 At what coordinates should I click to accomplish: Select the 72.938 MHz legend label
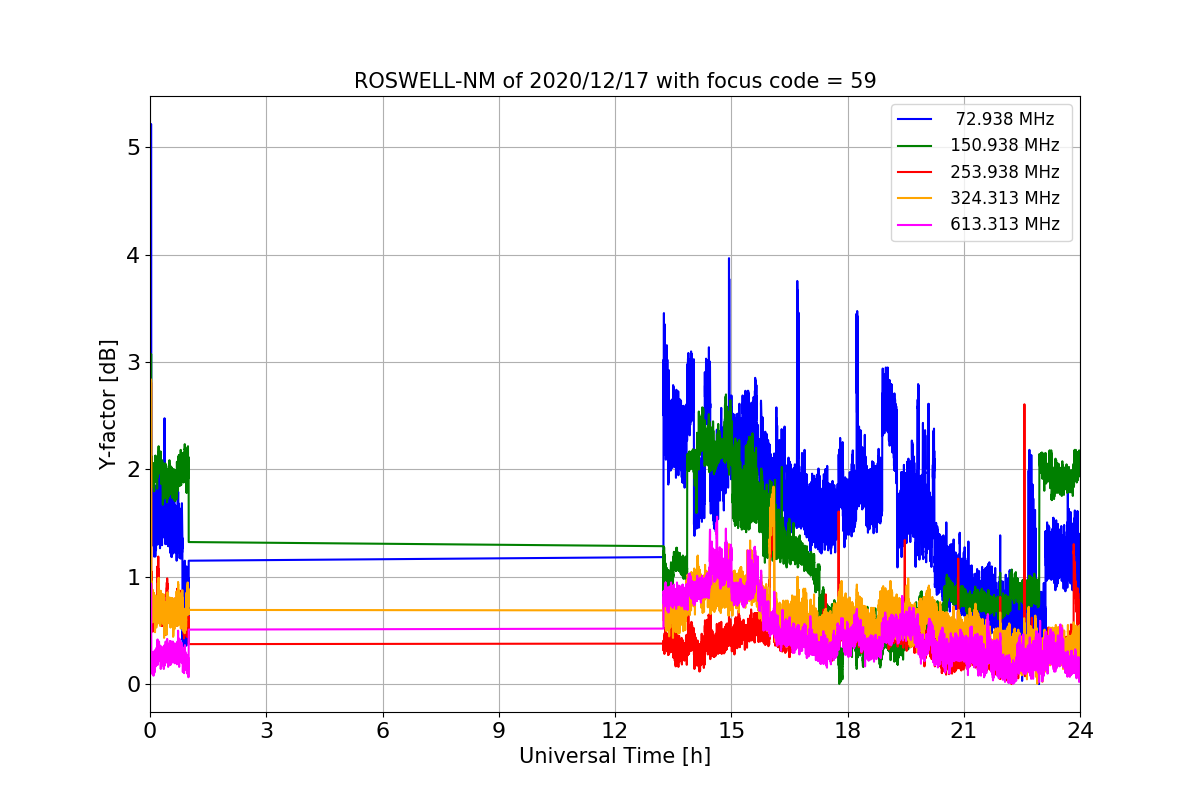click(1005, 119)
